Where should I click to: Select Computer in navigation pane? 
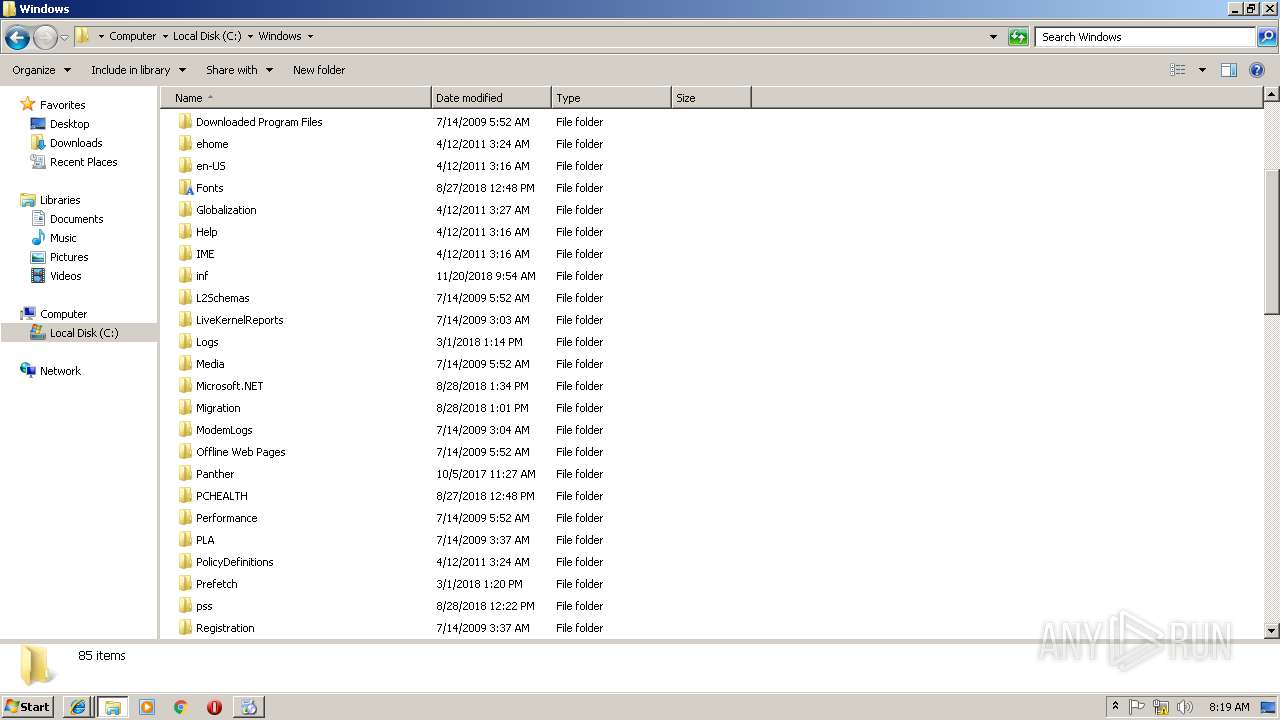point(63,314)
